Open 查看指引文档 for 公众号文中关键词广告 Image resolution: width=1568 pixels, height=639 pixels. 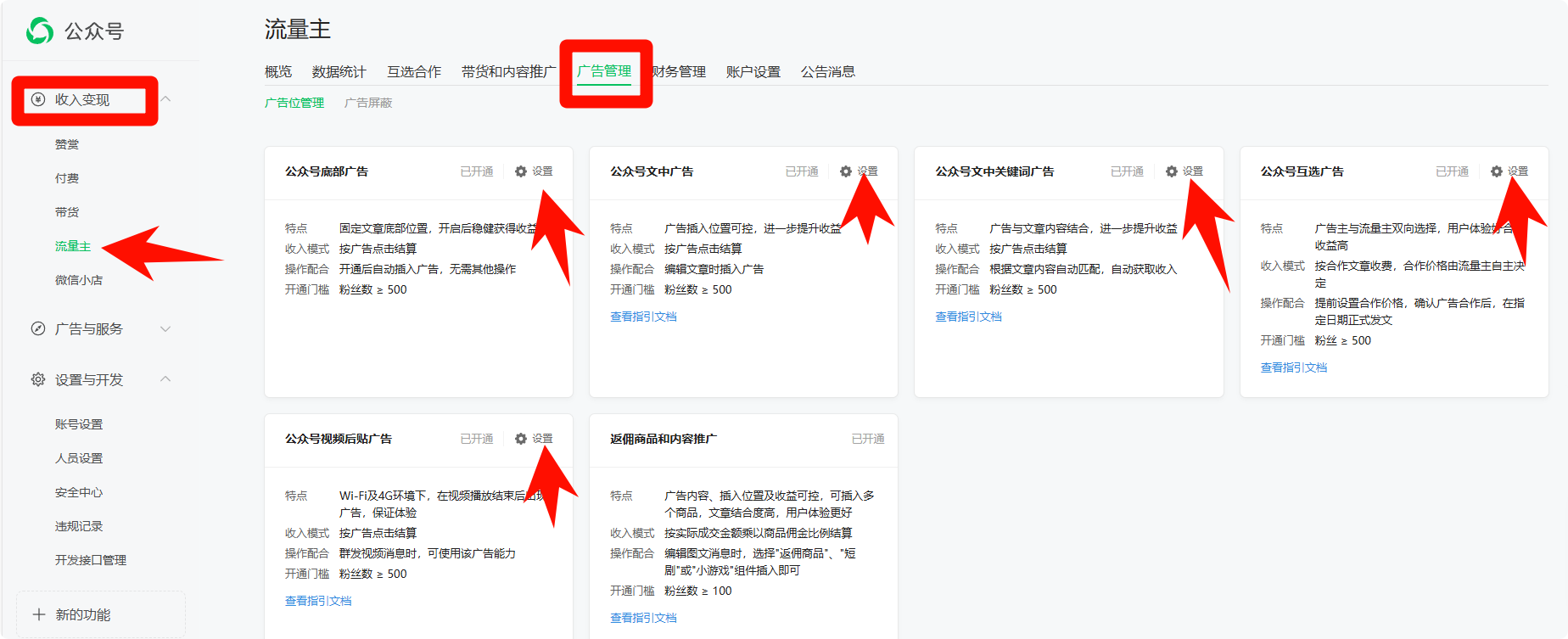(x=968, y=317)
